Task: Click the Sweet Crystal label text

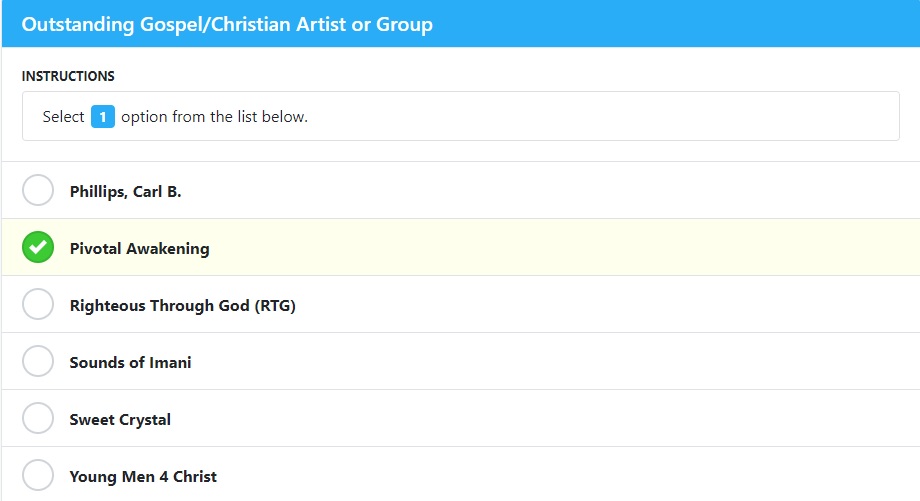Action: (x=120, y=419)
